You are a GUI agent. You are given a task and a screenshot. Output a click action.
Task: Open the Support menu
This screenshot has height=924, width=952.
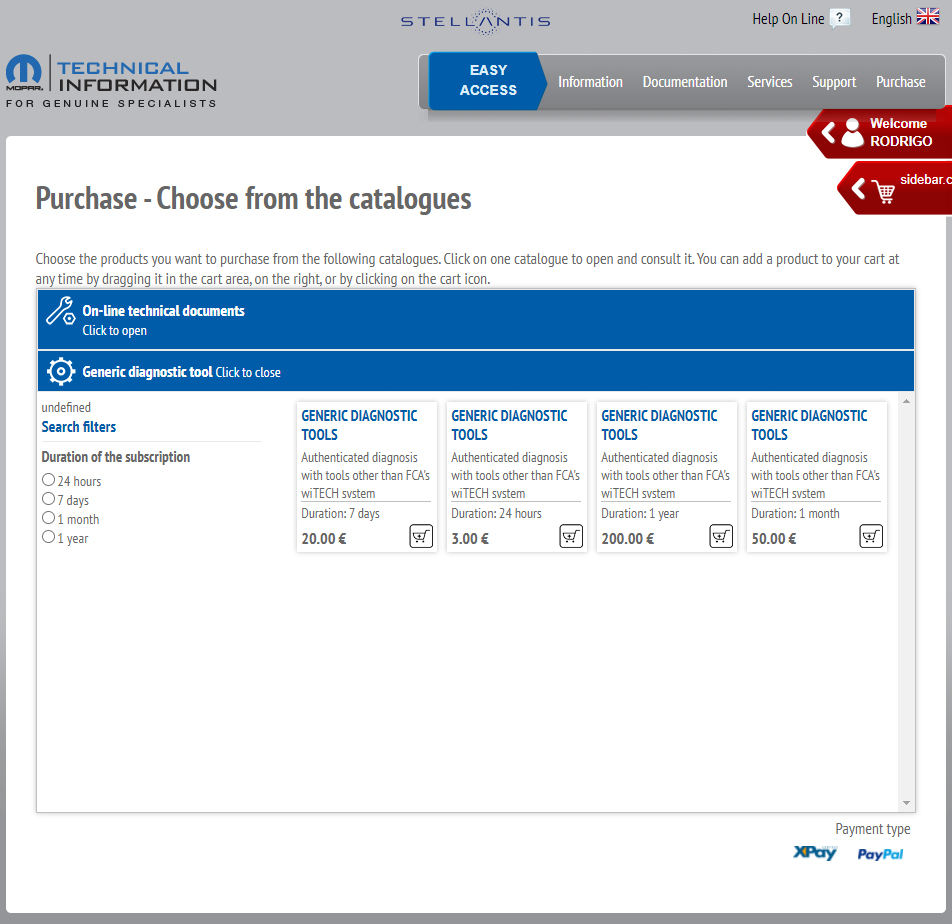click(834, 82)
